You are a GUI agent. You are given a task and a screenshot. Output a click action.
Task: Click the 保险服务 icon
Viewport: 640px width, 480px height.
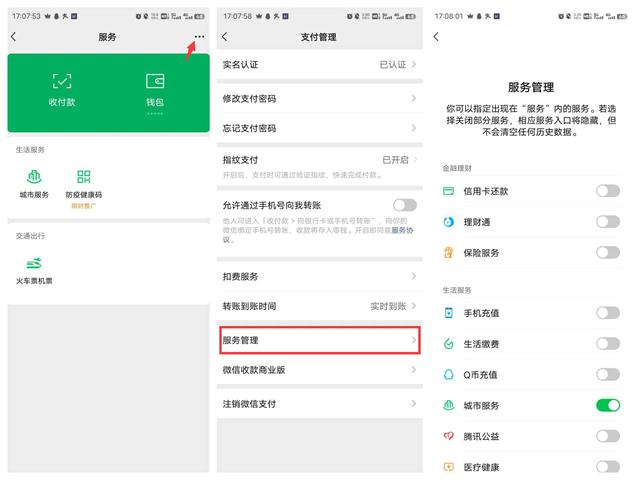(449, 253)
